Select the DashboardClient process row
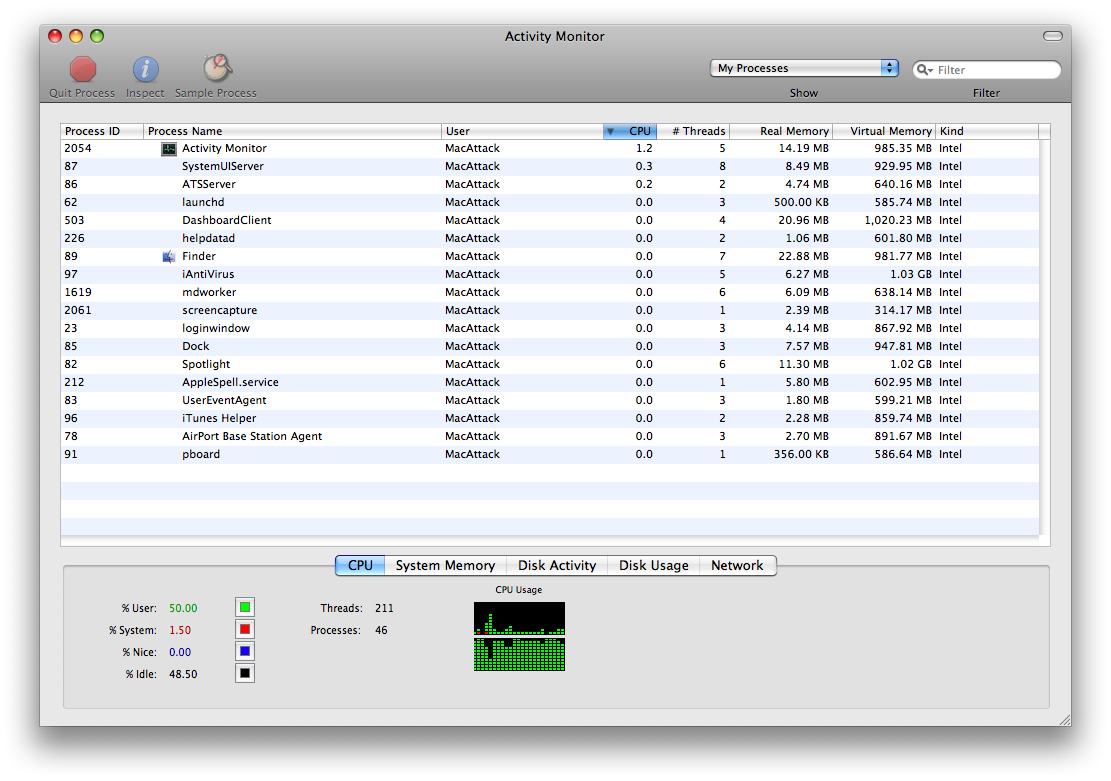This screenshot has height=781, width=1111. coord(551,220)
